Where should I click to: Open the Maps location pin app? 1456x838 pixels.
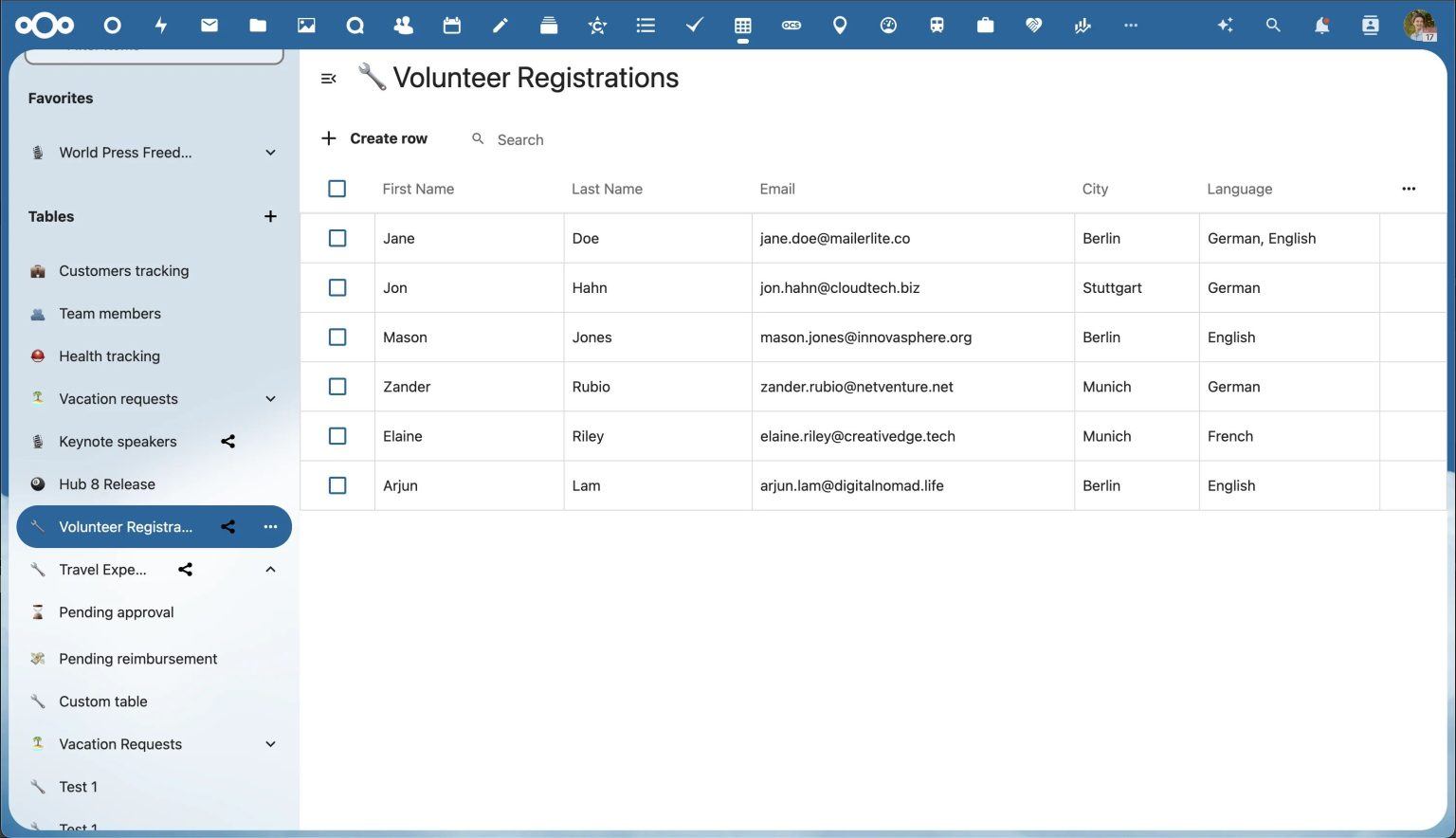(839, 26)
